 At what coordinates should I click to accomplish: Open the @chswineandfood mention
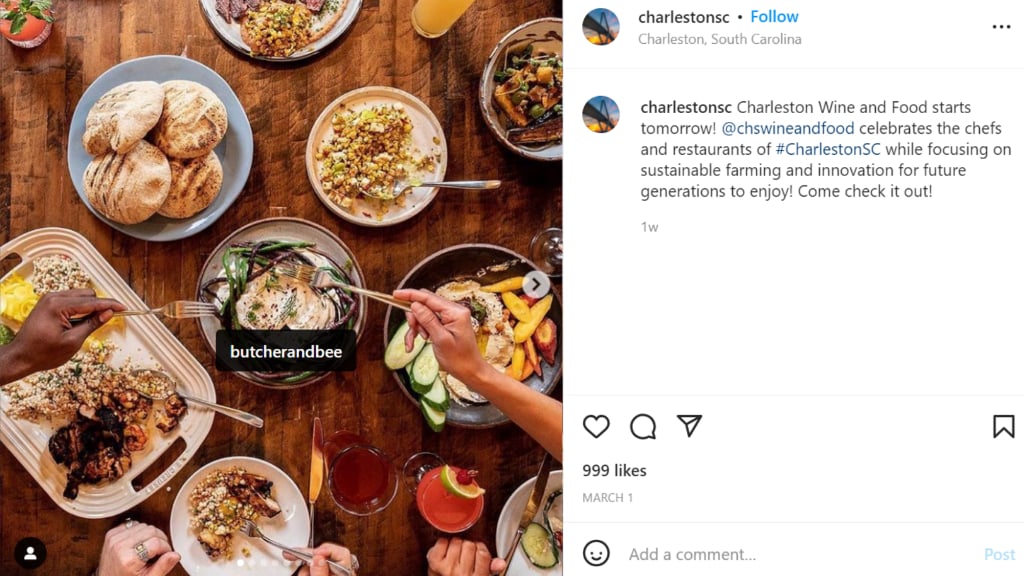[x=788, y=128]
